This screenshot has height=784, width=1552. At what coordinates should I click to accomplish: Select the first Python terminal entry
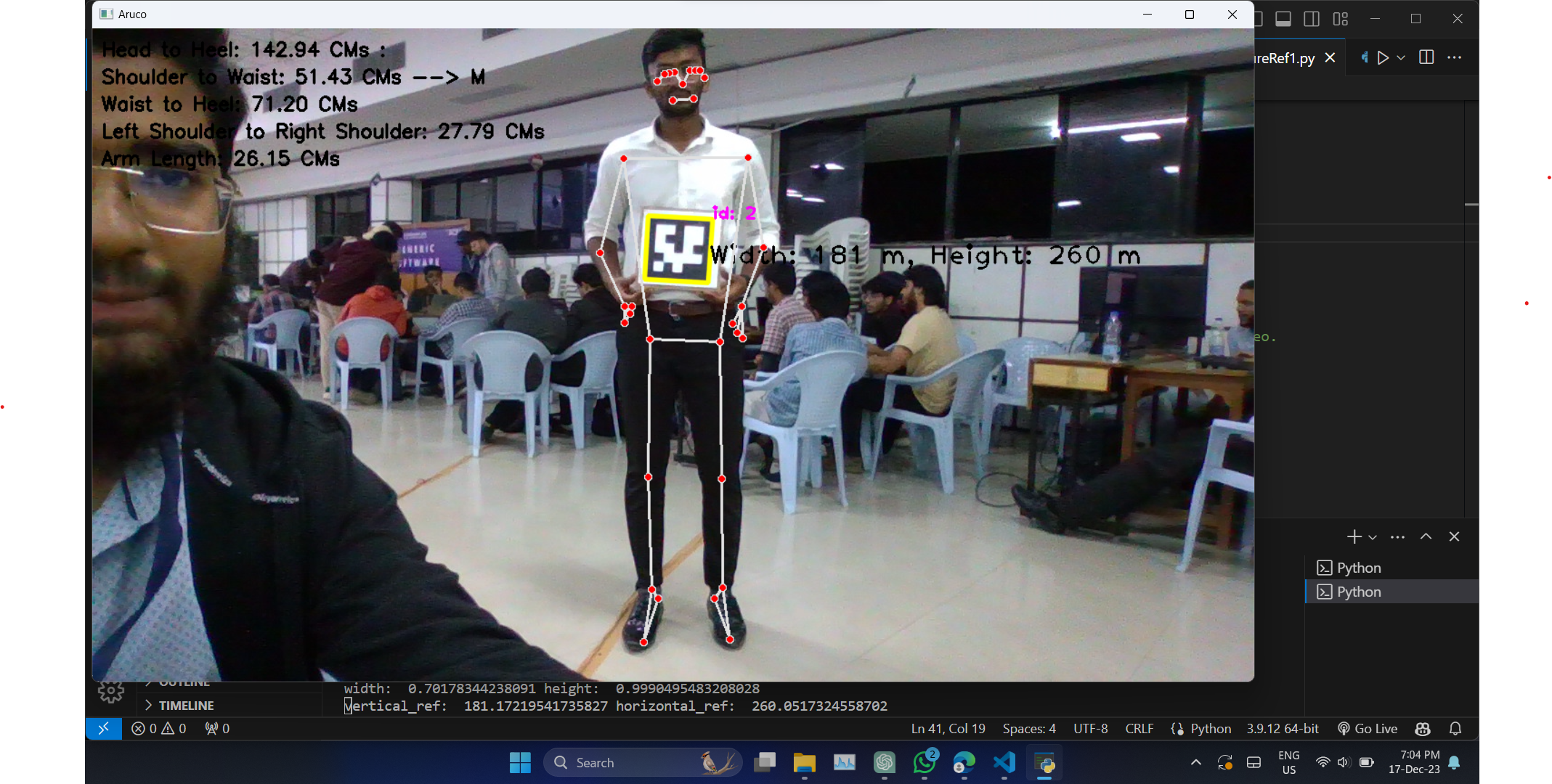point(1358,568)
